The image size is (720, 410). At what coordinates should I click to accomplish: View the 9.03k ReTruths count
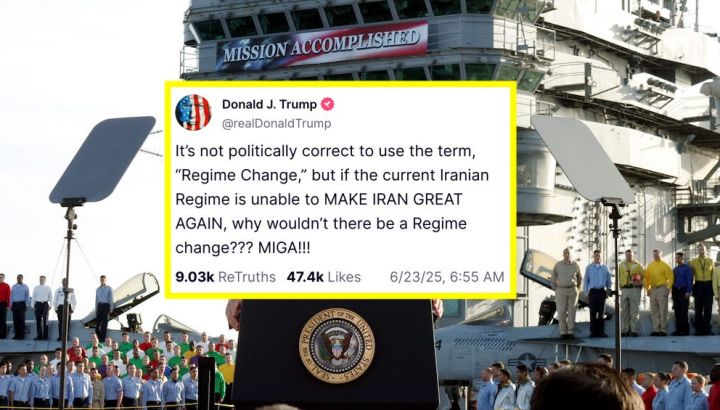(225, 277)
